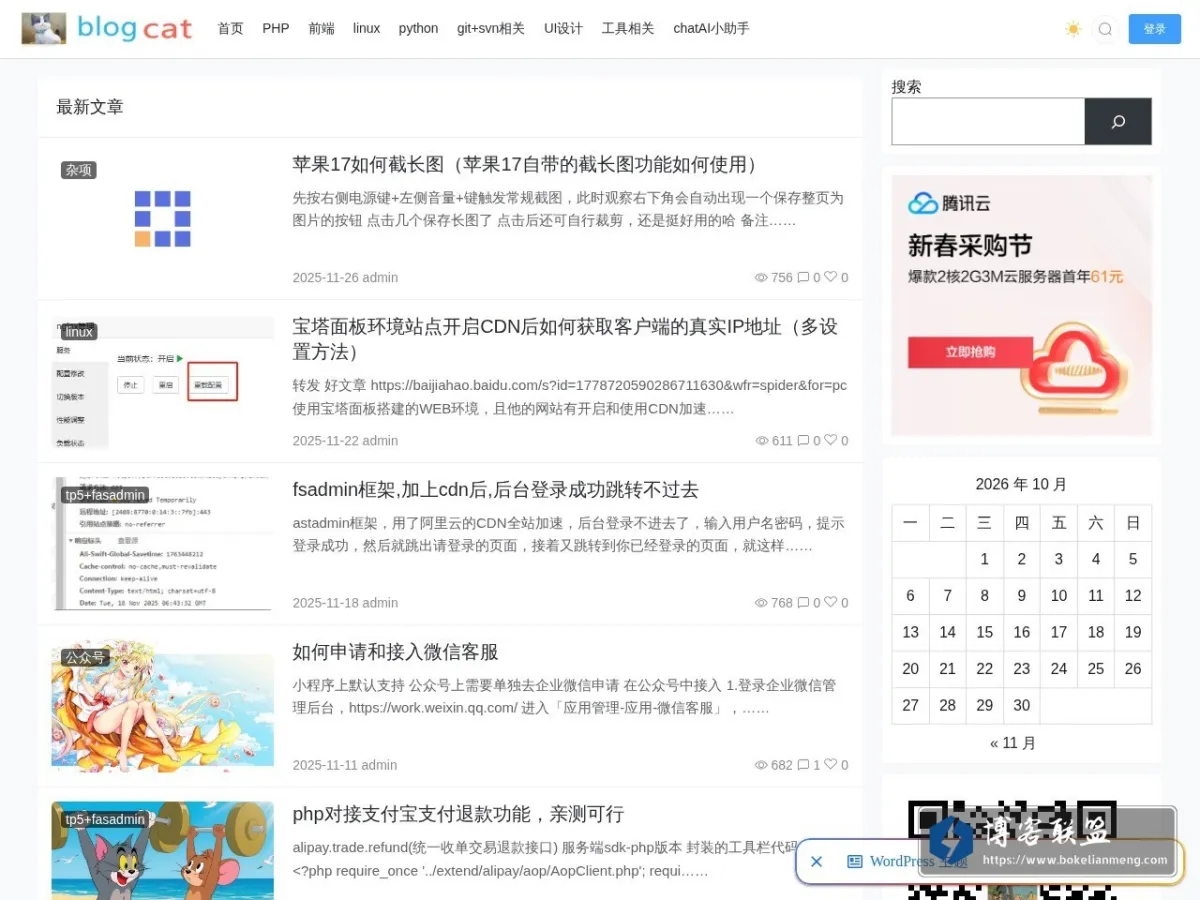The height and width of the screenshot is (900, 1200).
Task: Open the 首页 menu item
Action: (230, 28)
